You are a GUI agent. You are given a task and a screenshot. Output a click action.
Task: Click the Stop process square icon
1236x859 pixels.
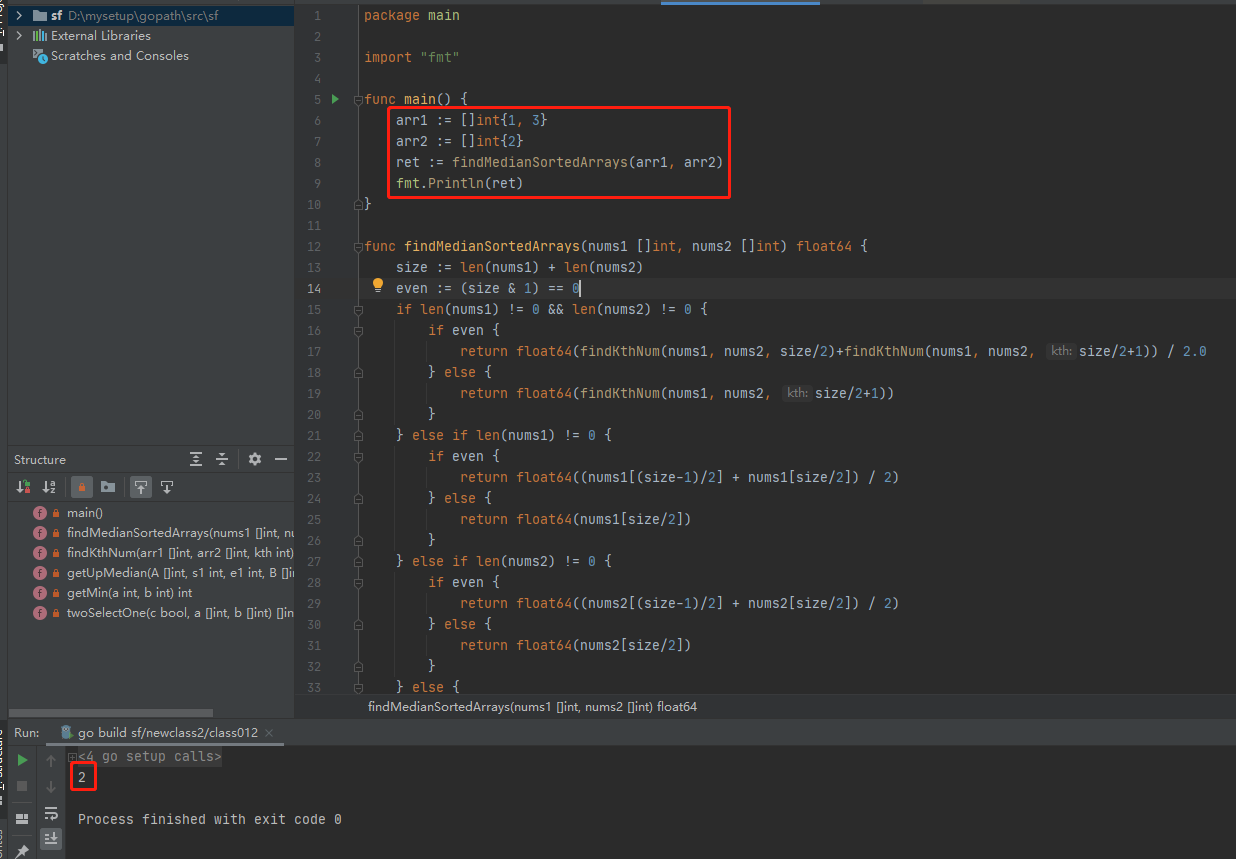[22, 787]
